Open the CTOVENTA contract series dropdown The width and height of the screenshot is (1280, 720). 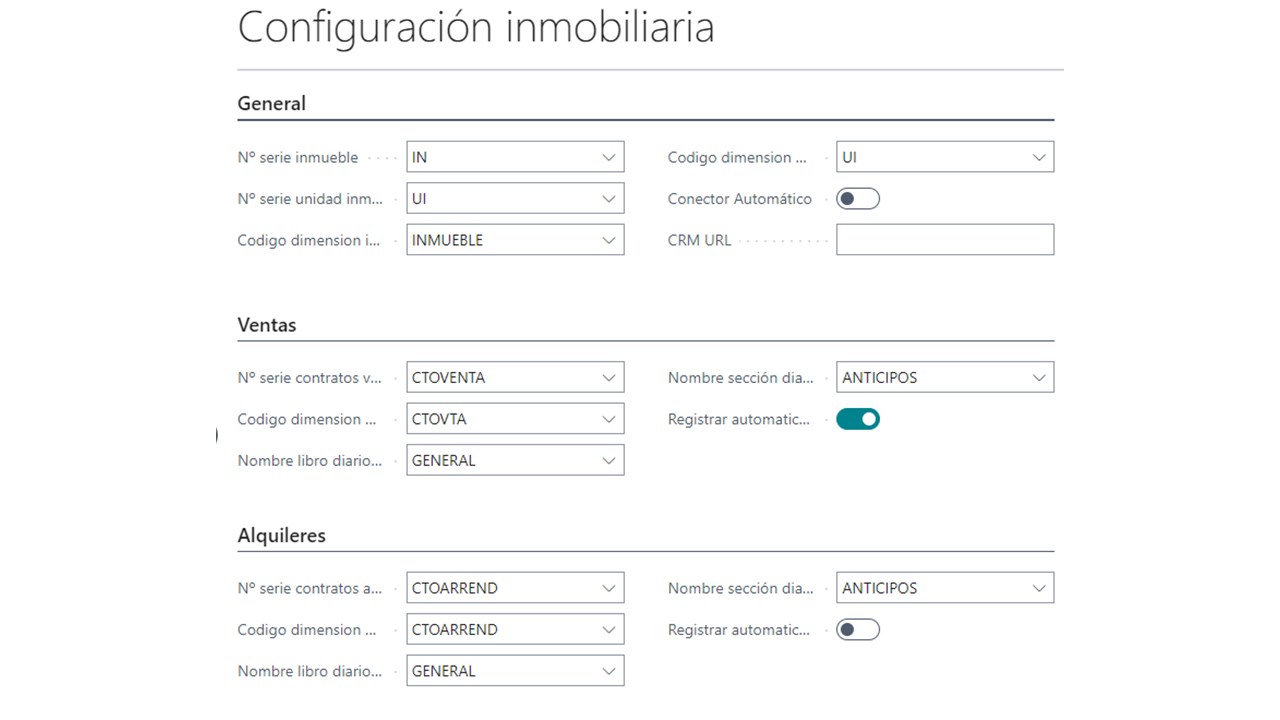(x=608, y=378)
